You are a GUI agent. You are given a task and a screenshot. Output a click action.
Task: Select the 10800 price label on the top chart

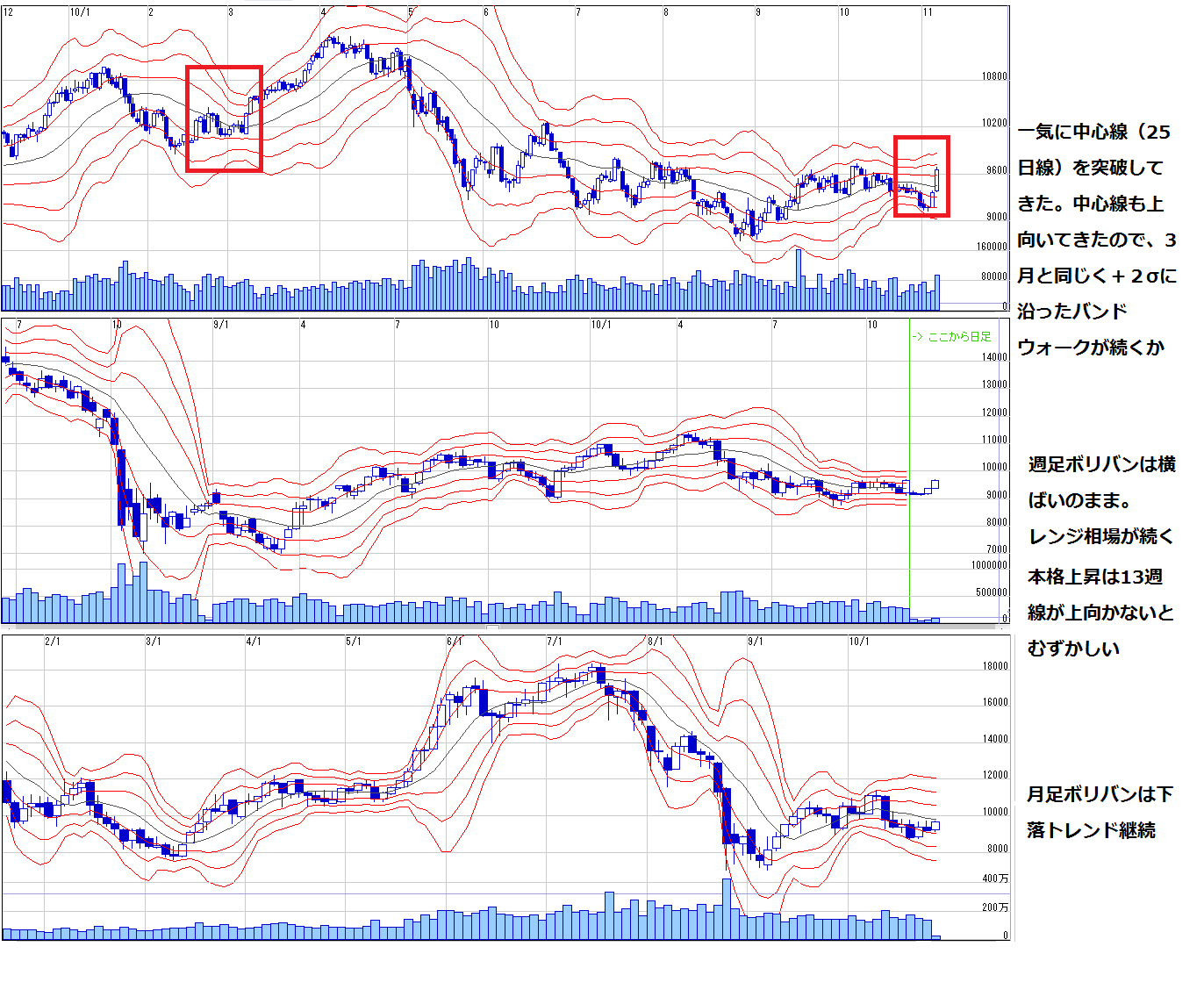[994, 77]
